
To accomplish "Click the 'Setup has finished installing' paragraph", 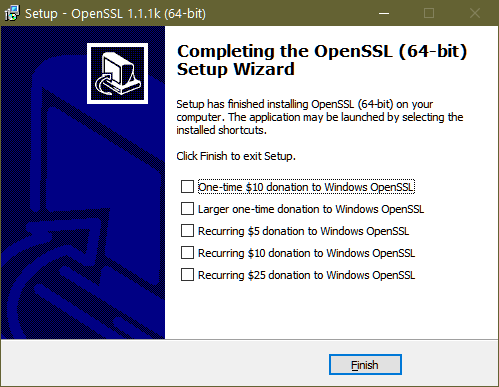I will (320, 117).
